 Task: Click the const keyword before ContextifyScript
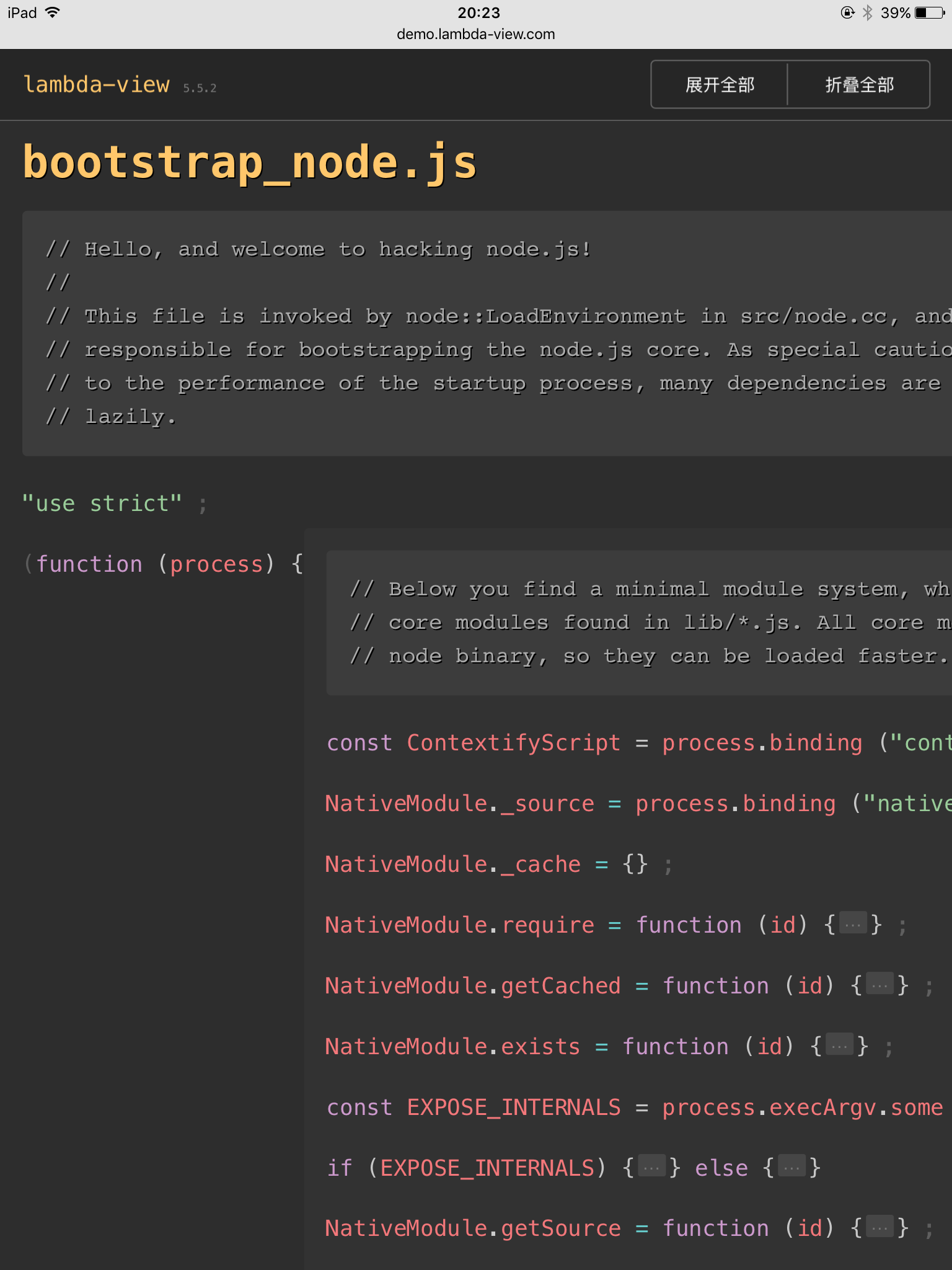pyautogui.click(x=359, y=742)
